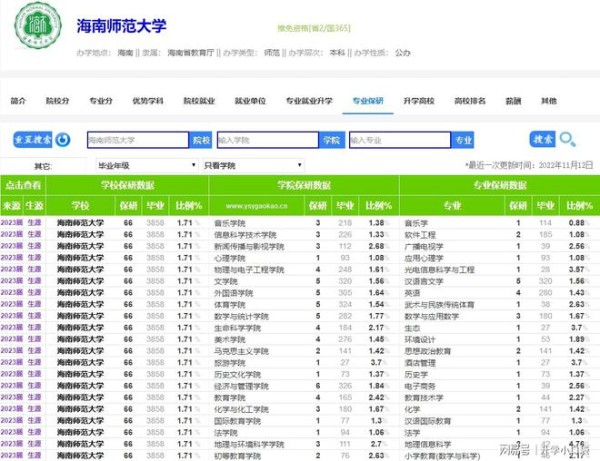600x461 pixels.
Task: Click the 专业保研数据 header
Action: [x=500, y=185]
